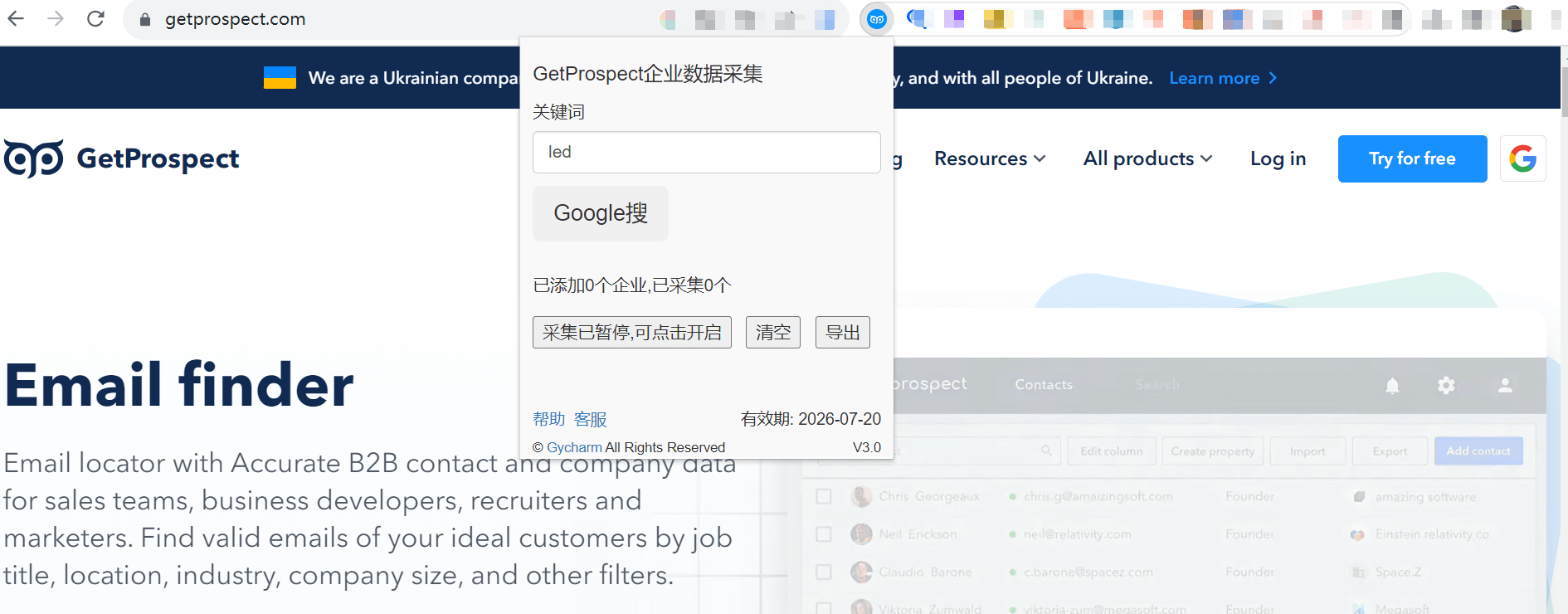Click the Ukrainian flag icon in banner
This screenshot has width=1568, height=614.
click(280, 77)
